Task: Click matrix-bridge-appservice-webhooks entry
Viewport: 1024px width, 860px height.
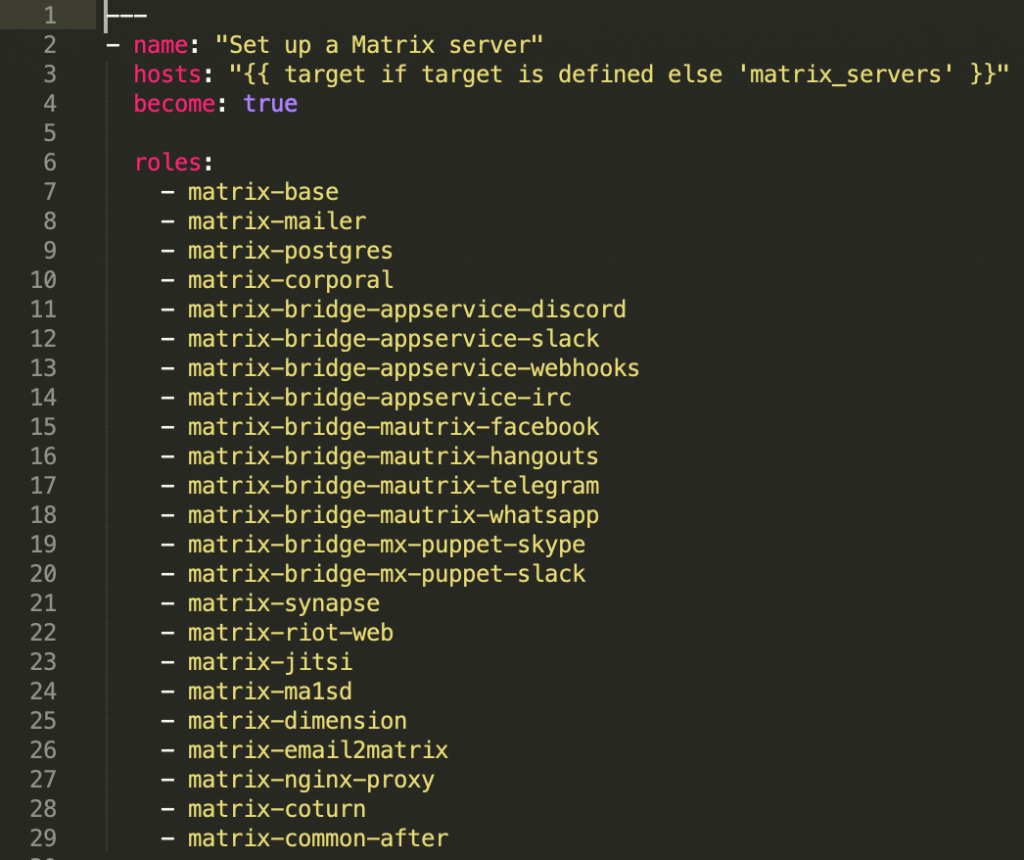Action: 413,368
